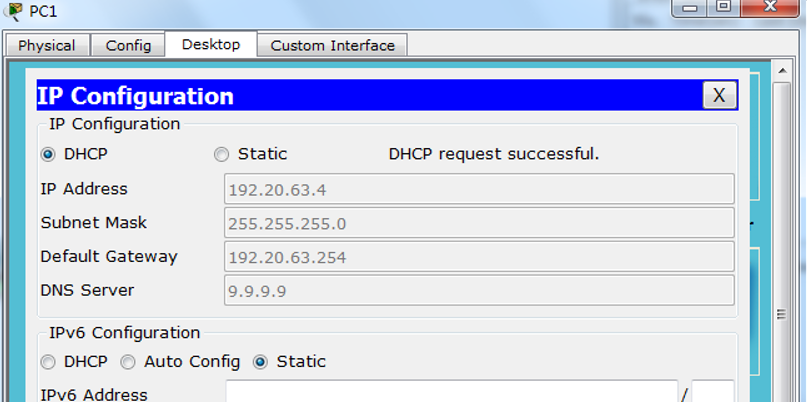The image size is (807, 405).
Task: Switch to the Physical tab
Action: (x=47, y=45)
